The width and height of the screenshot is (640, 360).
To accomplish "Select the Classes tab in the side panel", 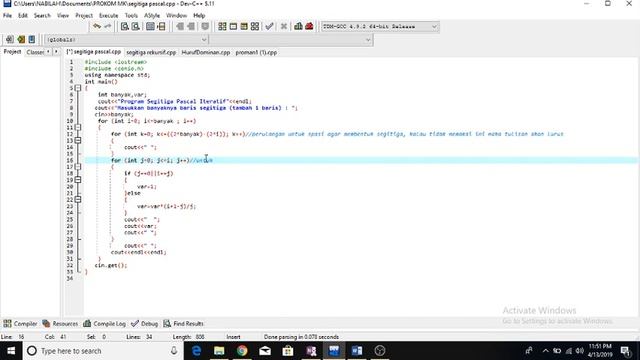I will pyautogui.click(x=35, y=52).
